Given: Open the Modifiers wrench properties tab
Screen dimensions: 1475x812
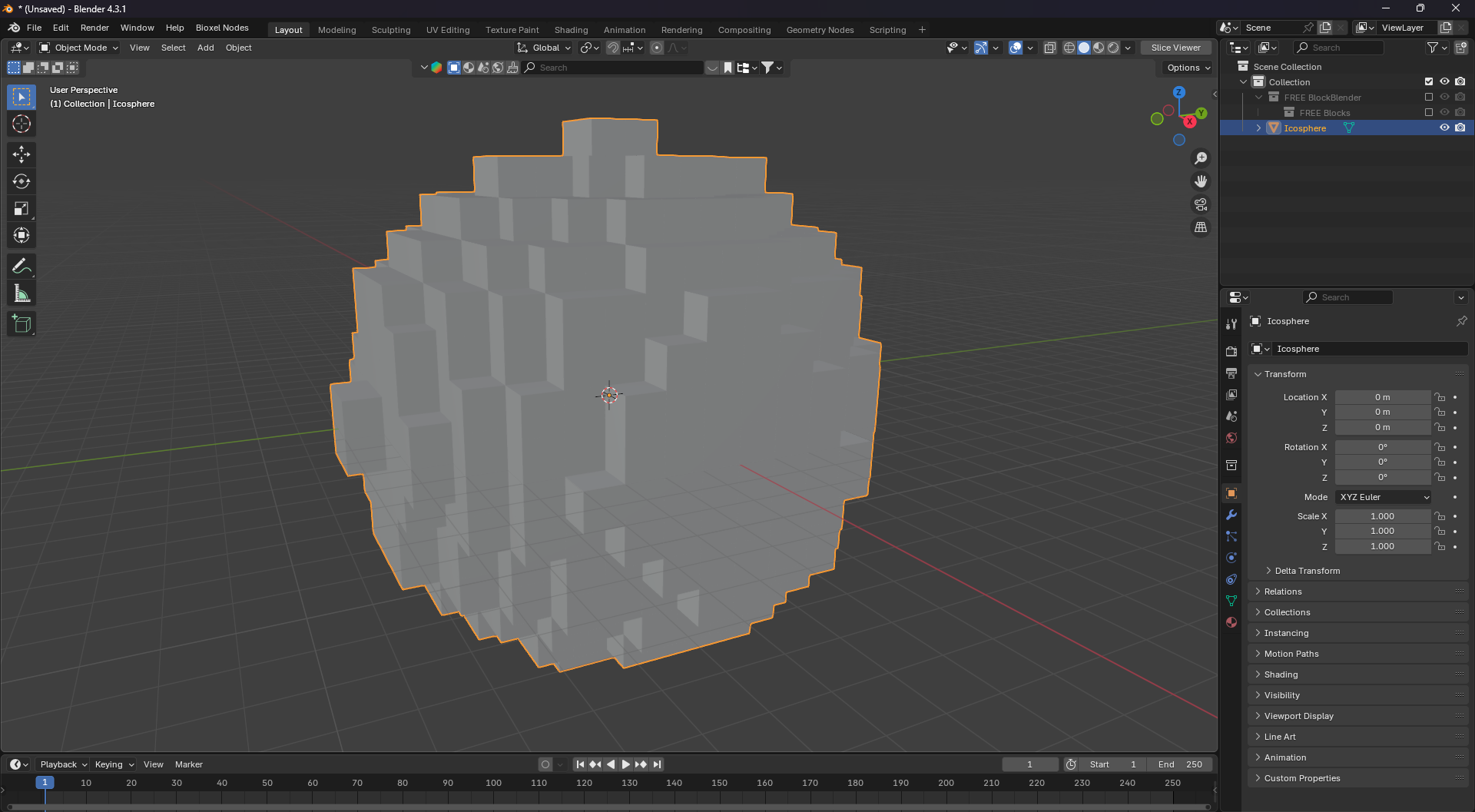Looking at the screenshot, I should tap(1231, 515).
